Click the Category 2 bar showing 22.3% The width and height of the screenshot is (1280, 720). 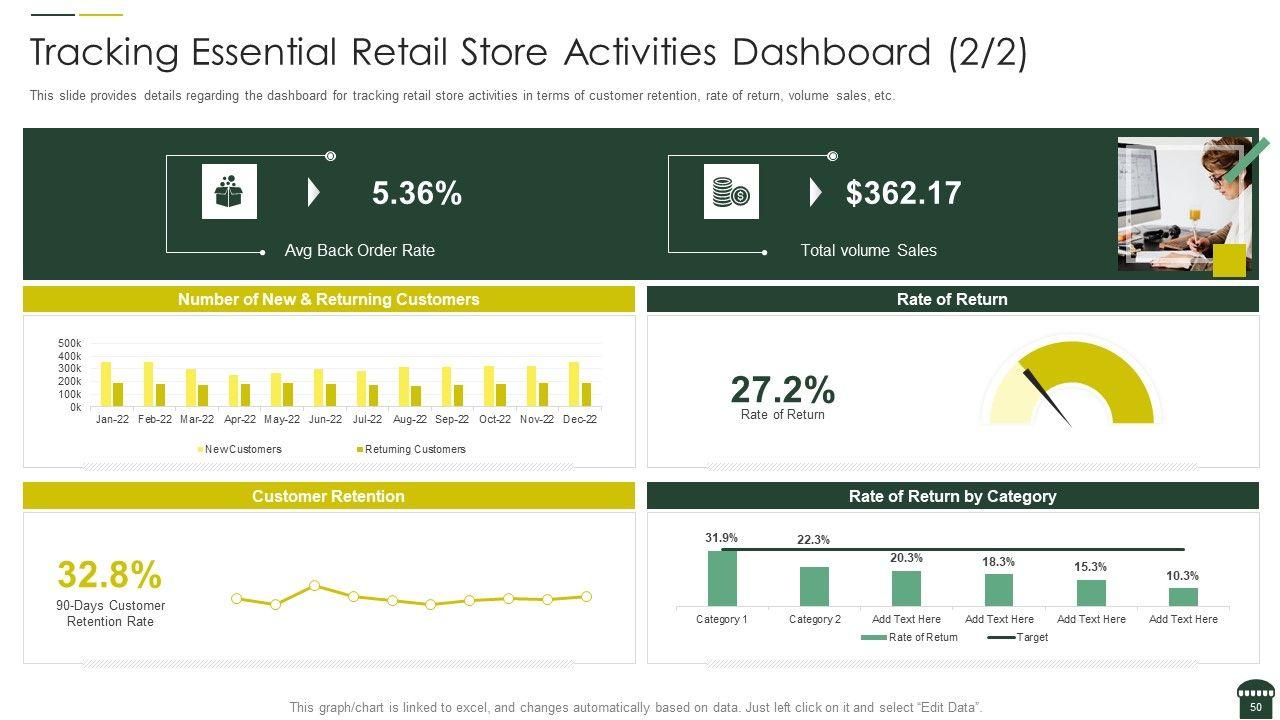(x=814, y=586)
